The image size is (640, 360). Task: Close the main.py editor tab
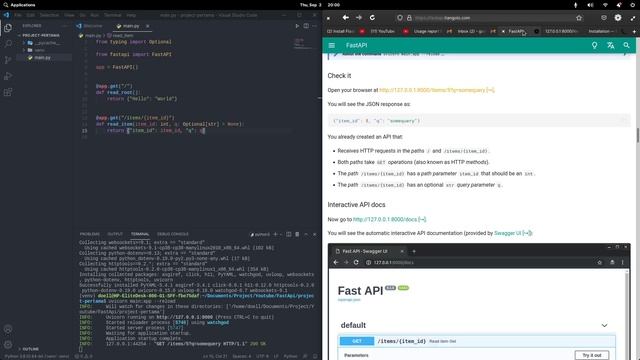coord(147,26)
